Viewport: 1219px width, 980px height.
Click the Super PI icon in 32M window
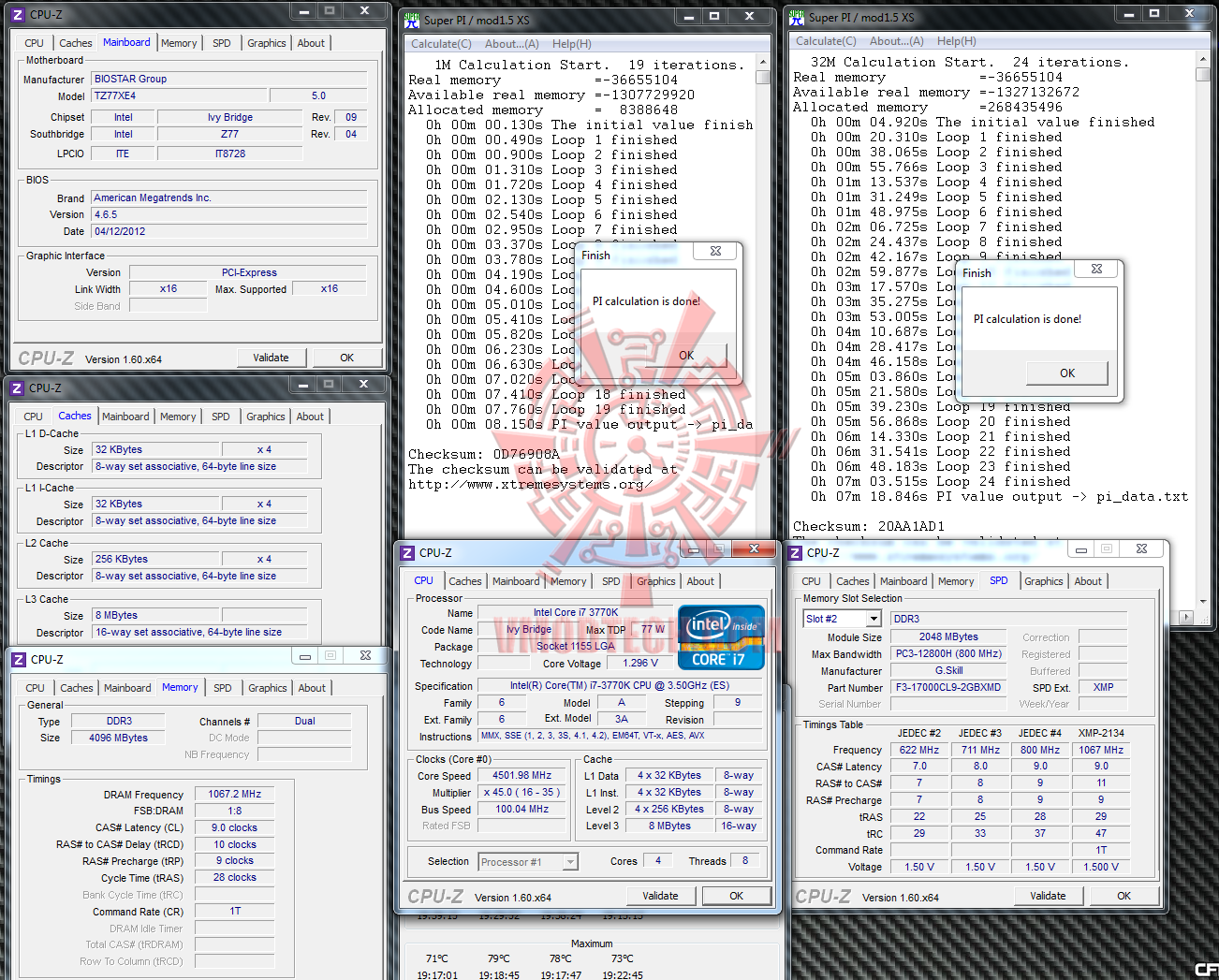pos(797,16)
